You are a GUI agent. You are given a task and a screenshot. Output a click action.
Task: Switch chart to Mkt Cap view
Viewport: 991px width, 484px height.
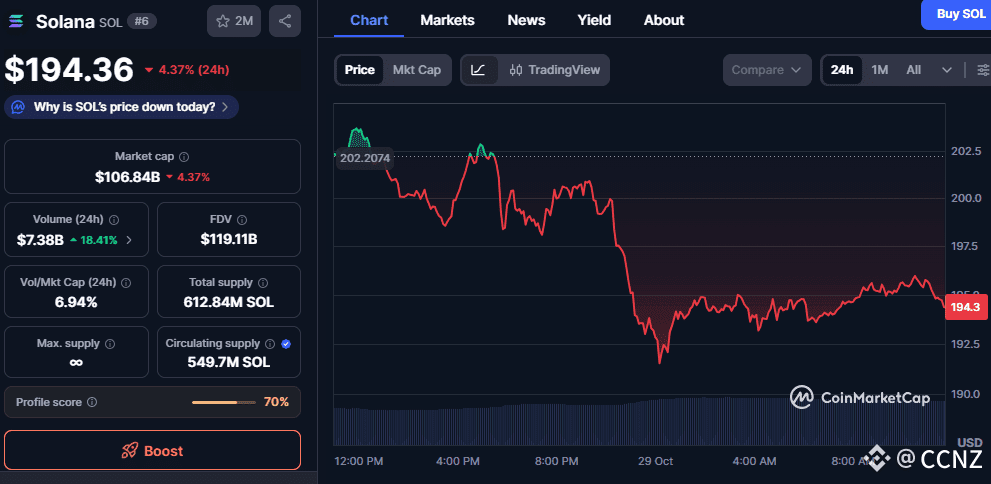point(416,70)
